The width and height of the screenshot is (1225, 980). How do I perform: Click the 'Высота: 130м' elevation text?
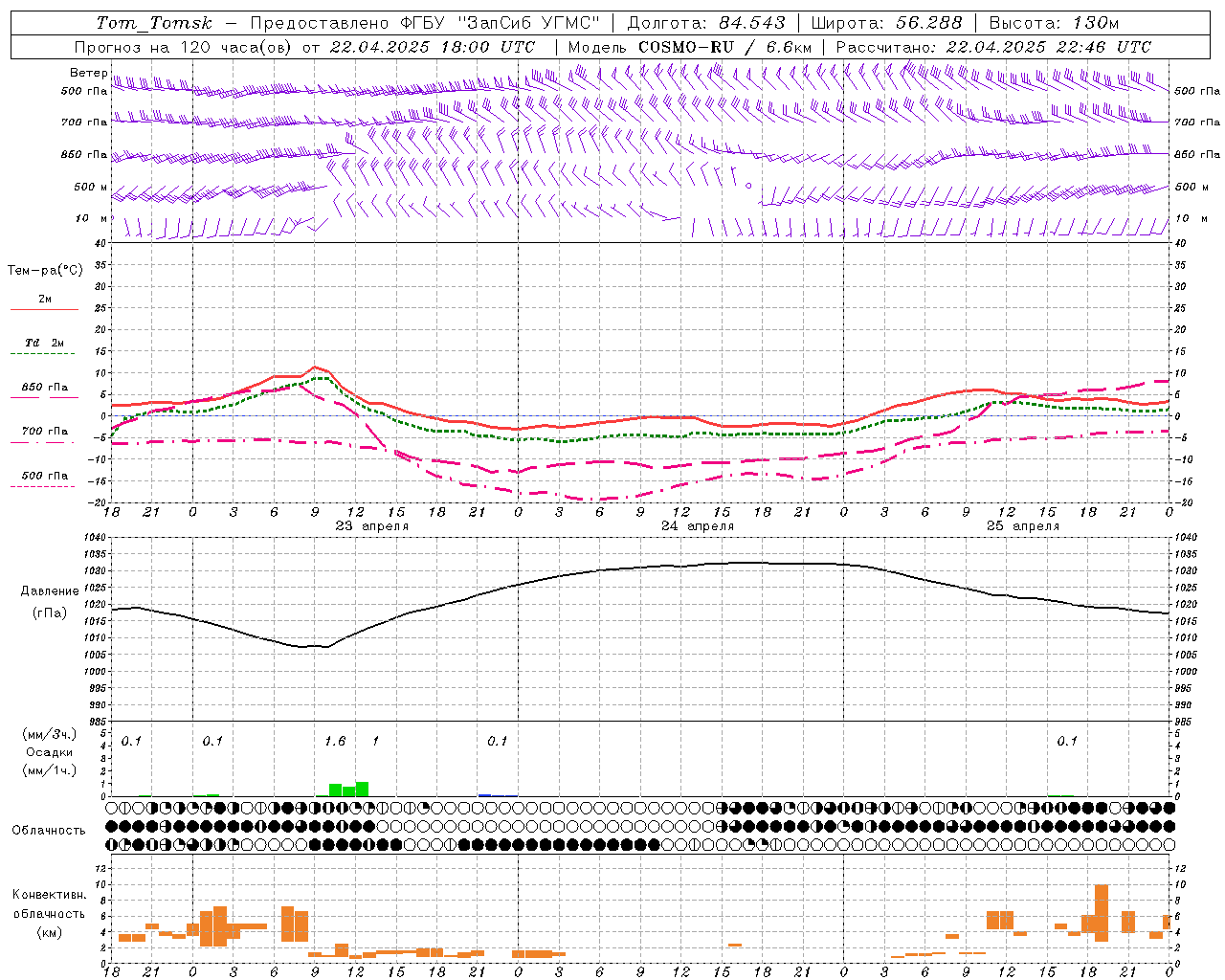(x=1054, y=23)
